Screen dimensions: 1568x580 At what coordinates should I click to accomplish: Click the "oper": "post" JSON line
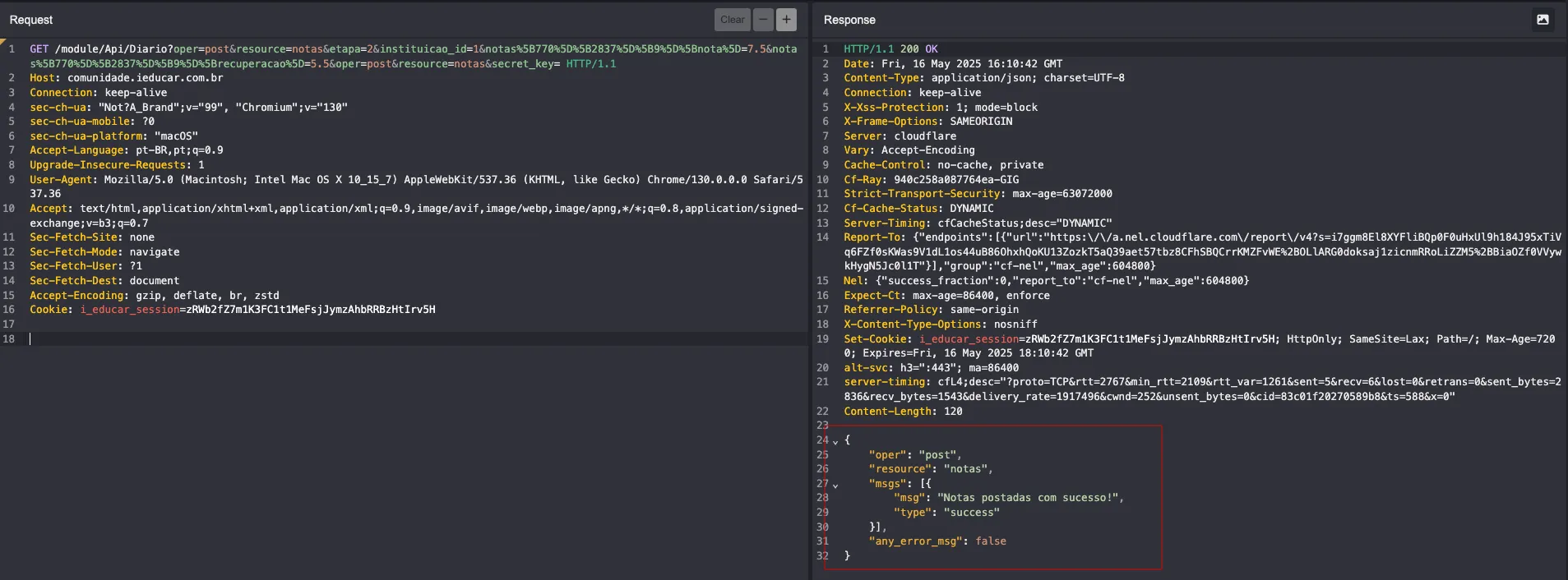pos(915,455)
